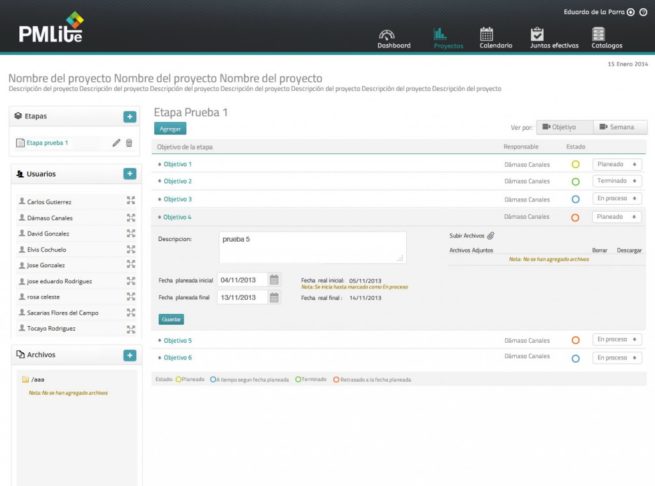Edit Etapa prueba 1 pencil icon

(116, 143)
